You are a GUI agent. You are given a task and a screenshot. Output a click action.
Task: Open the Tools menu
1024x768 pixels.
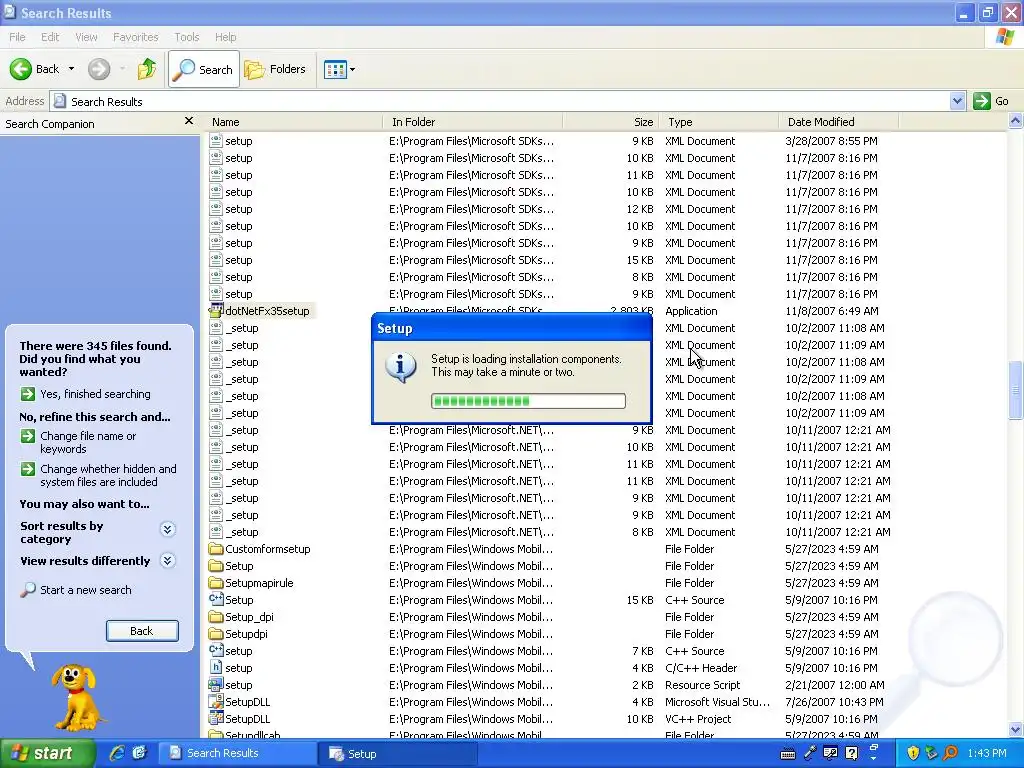point(186,37)
